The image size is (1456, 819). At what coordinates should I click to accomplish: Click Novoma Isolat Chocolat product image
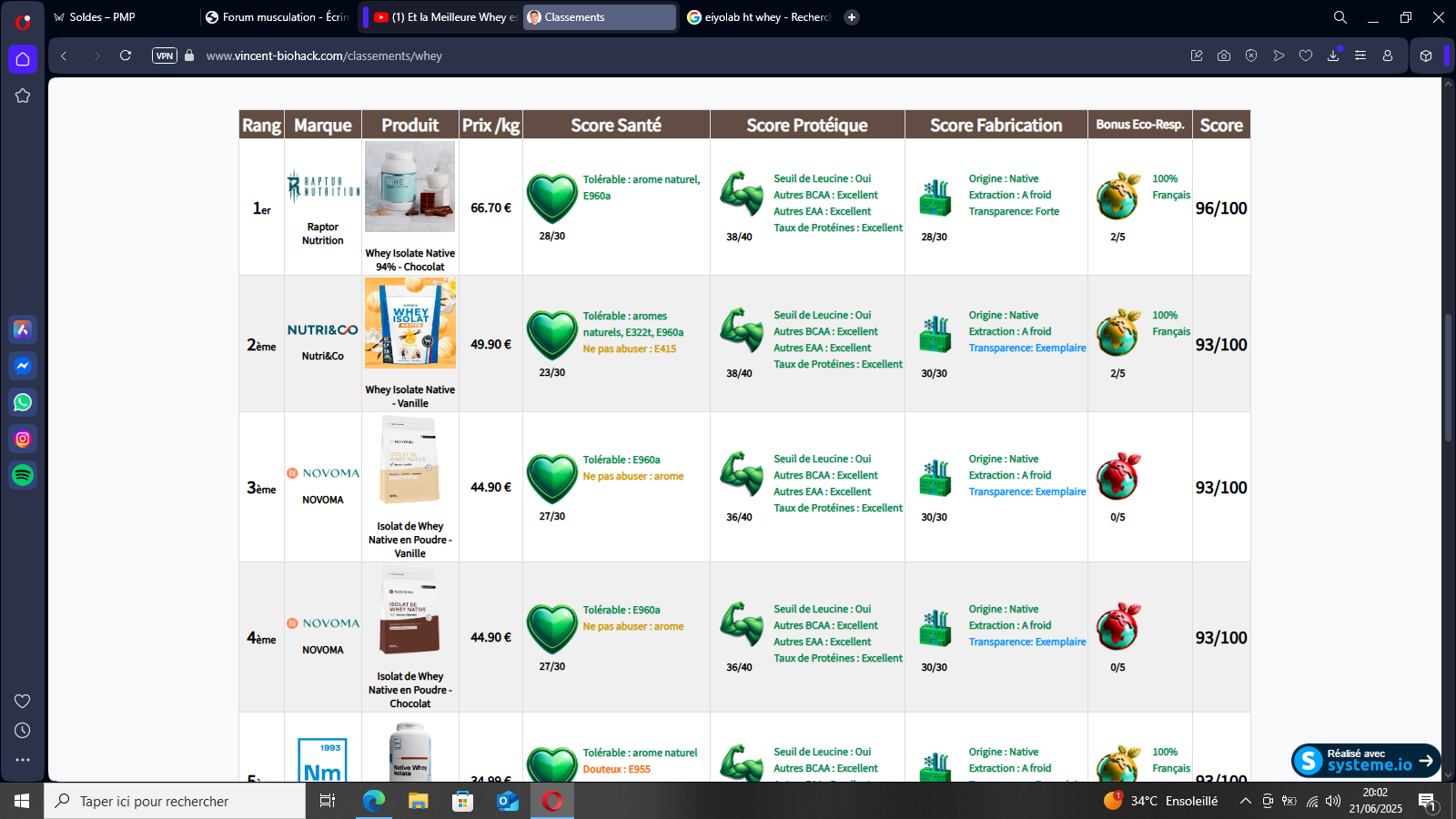coord(410,610)
